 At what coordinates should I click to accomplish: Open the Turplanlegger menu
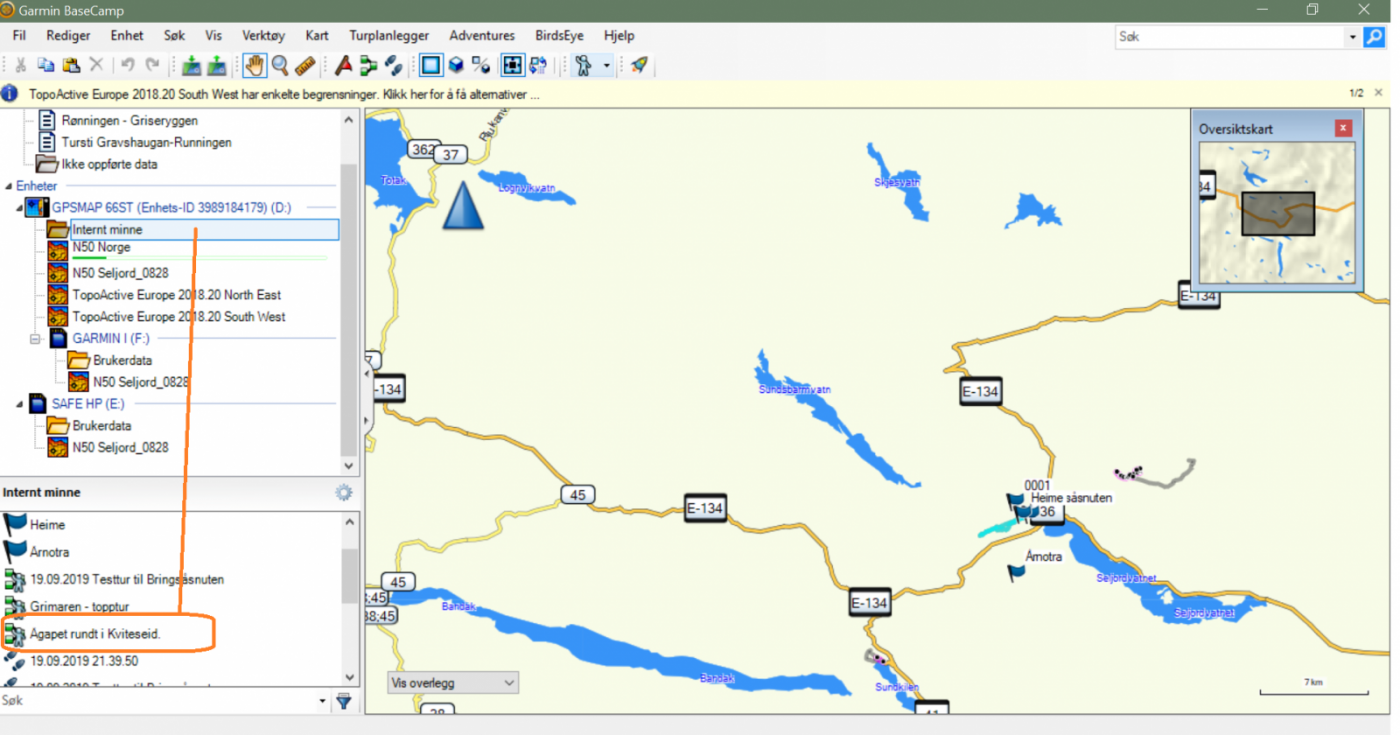click(x=389, y=35)
